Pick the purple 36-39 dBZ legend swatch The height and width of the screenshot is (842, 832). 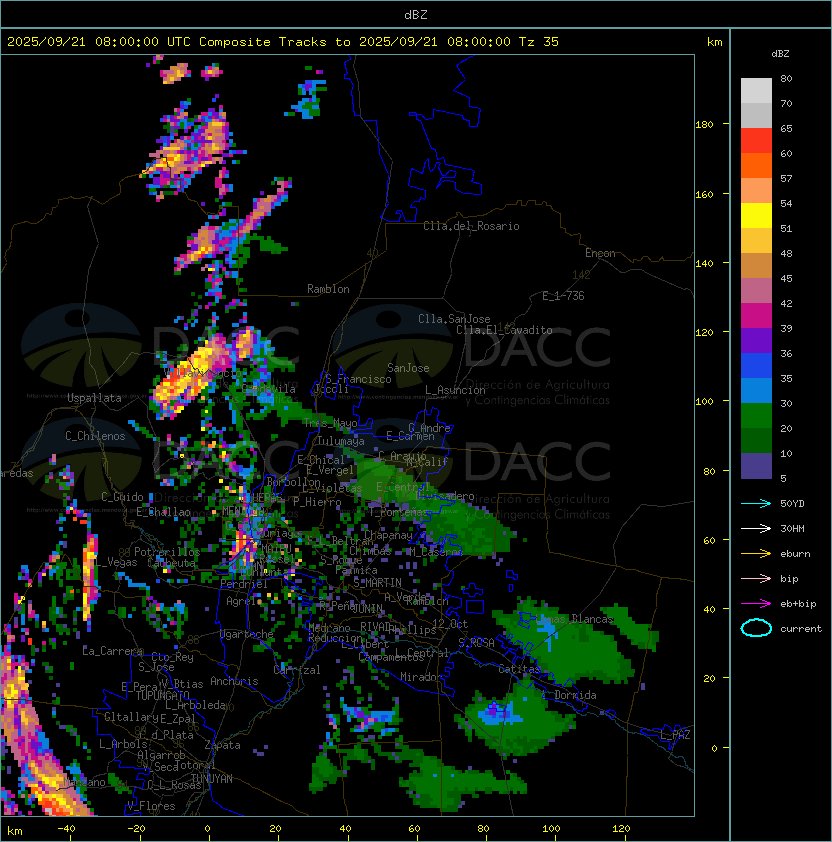coord(756,340)
